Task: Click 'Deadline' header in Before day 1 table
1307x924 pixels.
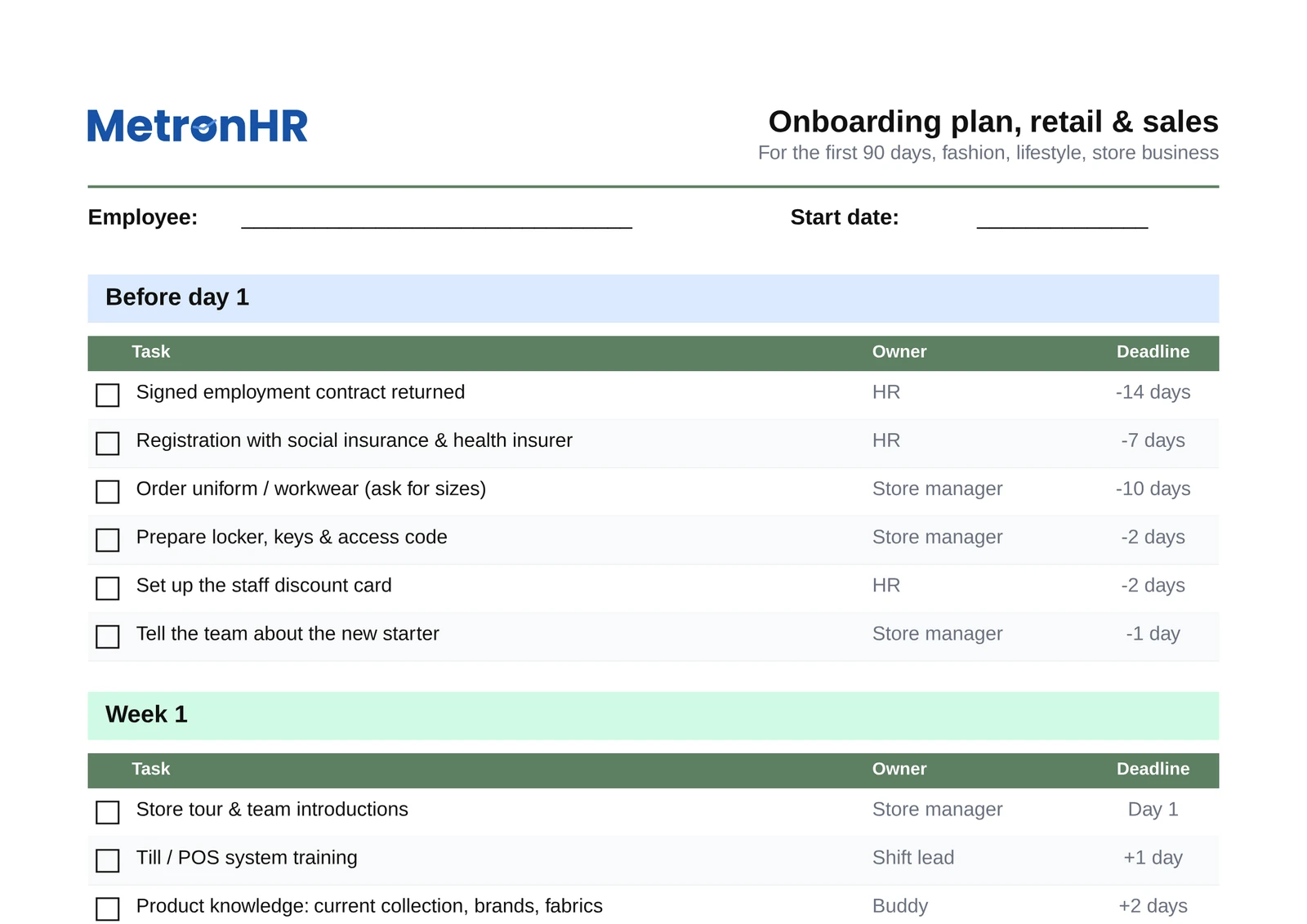Action: click(1153, 352)
